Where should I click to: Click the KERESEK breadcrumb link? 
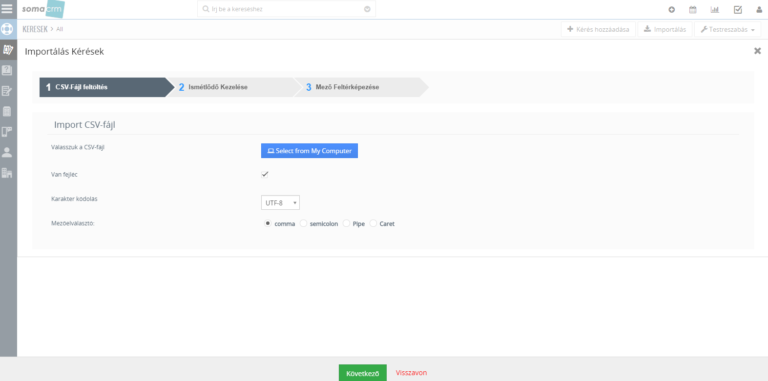pyautogui.click(x=35, y=29)
